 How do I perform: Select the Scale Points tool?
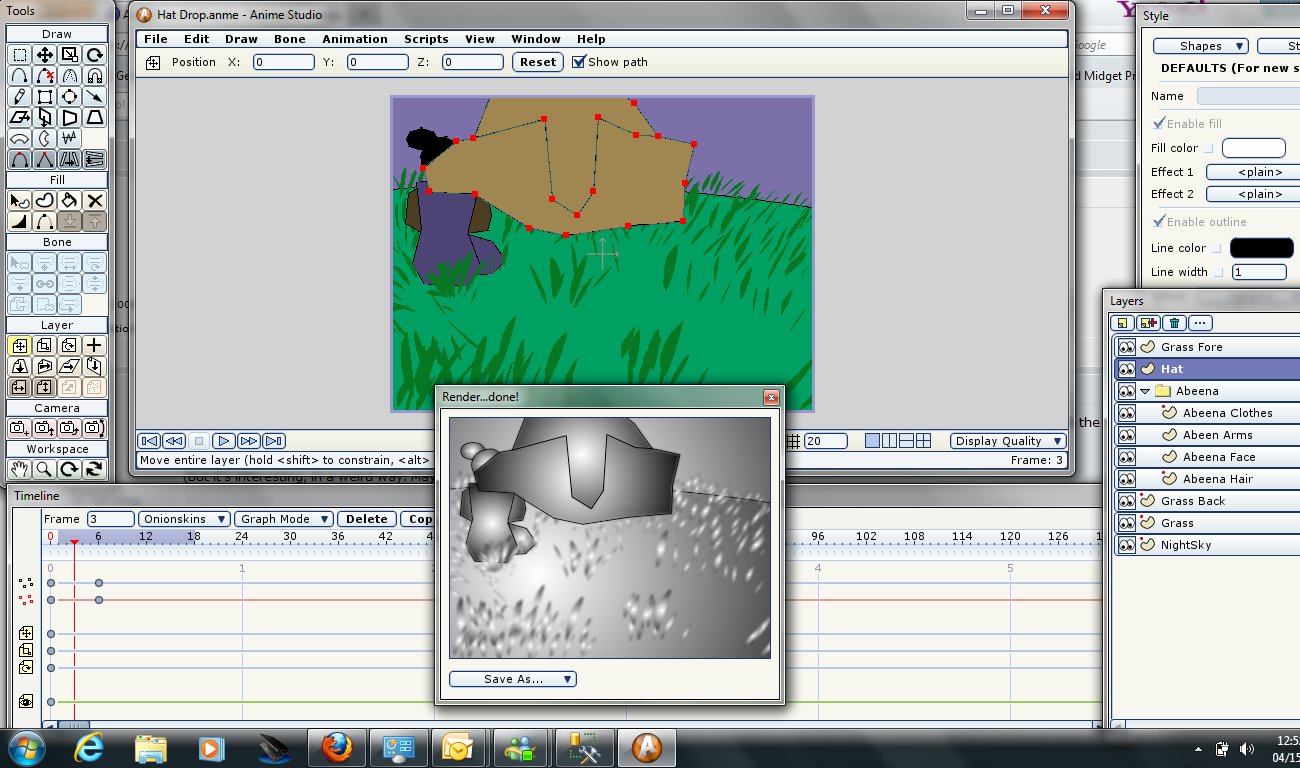(x=69, y=55)
